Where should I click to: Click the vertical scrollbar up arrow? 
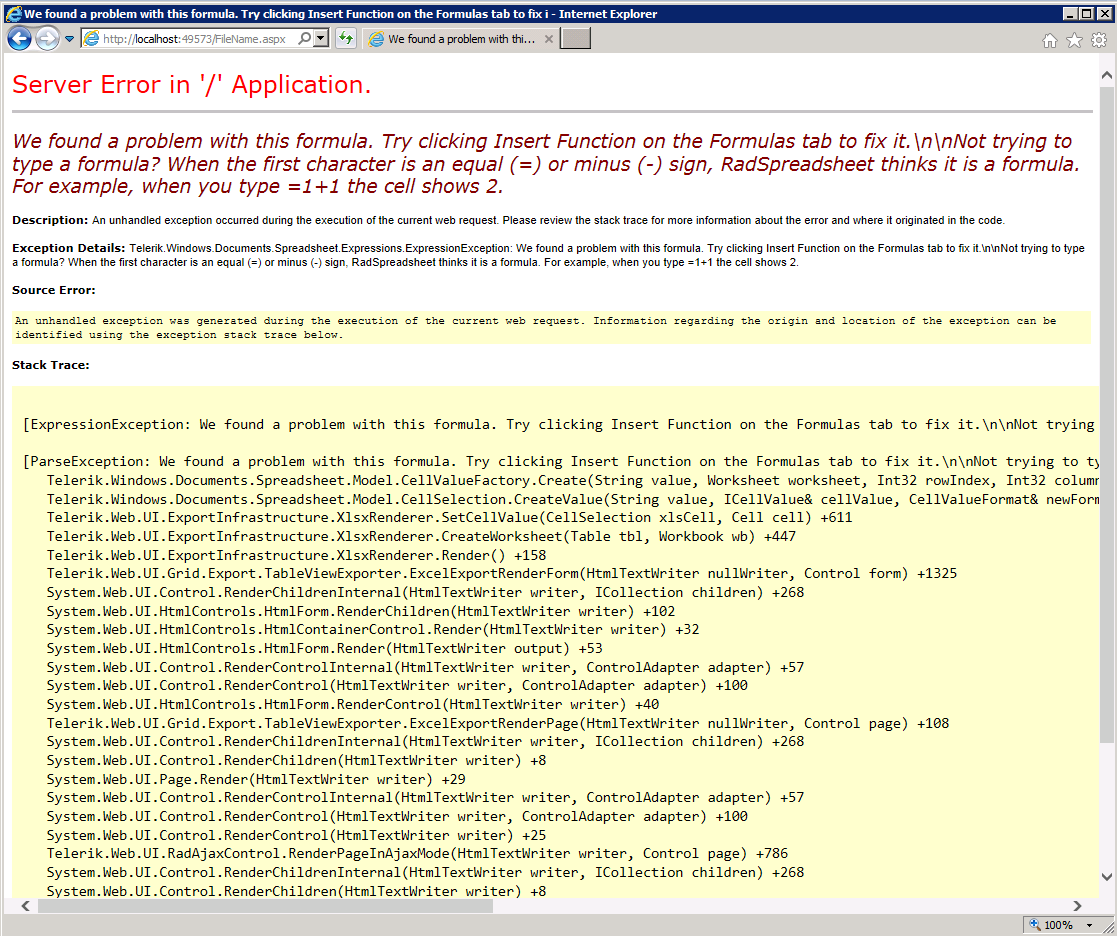1106,75
